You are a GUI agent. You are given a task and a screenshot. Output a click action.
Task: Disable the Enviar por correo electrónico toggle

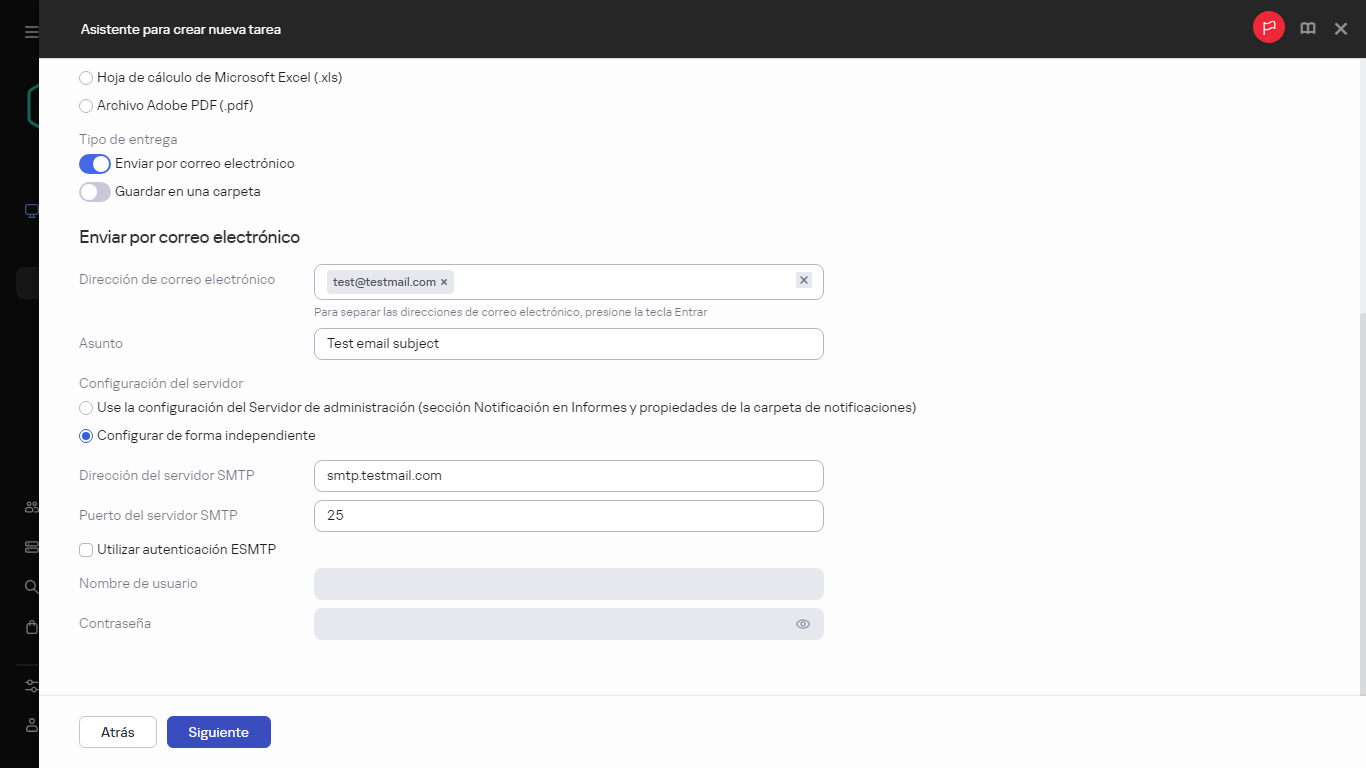pos(94,163)
